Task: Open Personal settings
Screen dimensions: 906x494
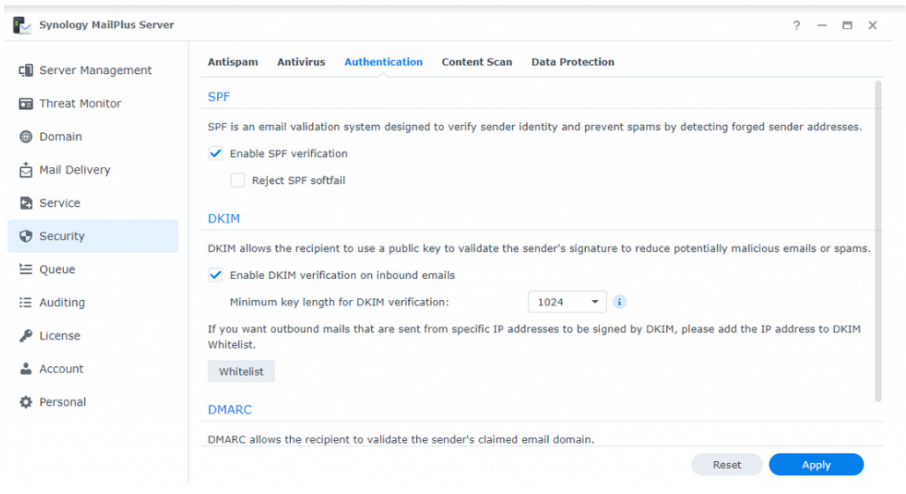Action: [93, 402]
